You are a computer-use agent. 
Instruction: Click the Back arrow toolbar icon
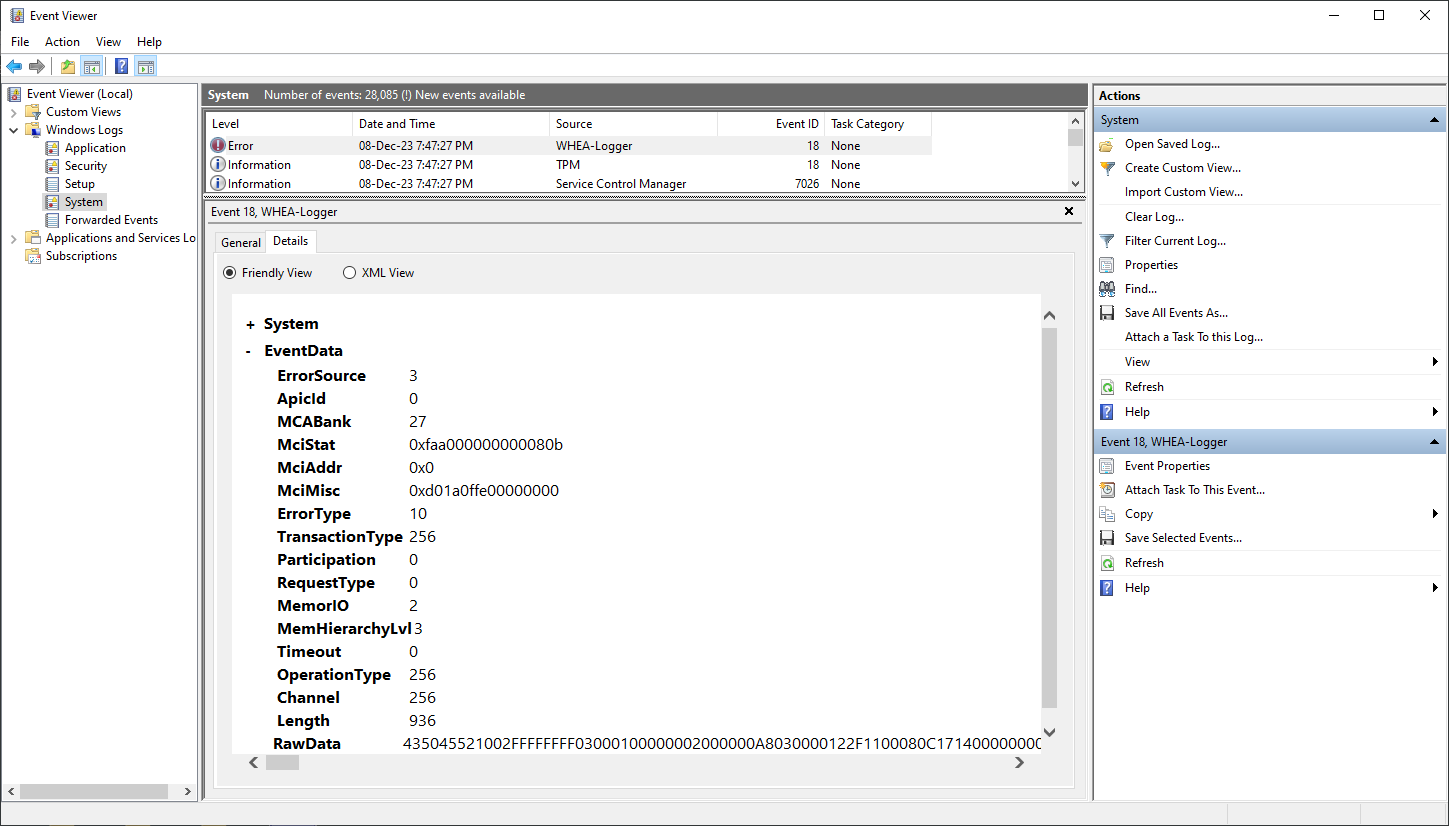point(14,67)
